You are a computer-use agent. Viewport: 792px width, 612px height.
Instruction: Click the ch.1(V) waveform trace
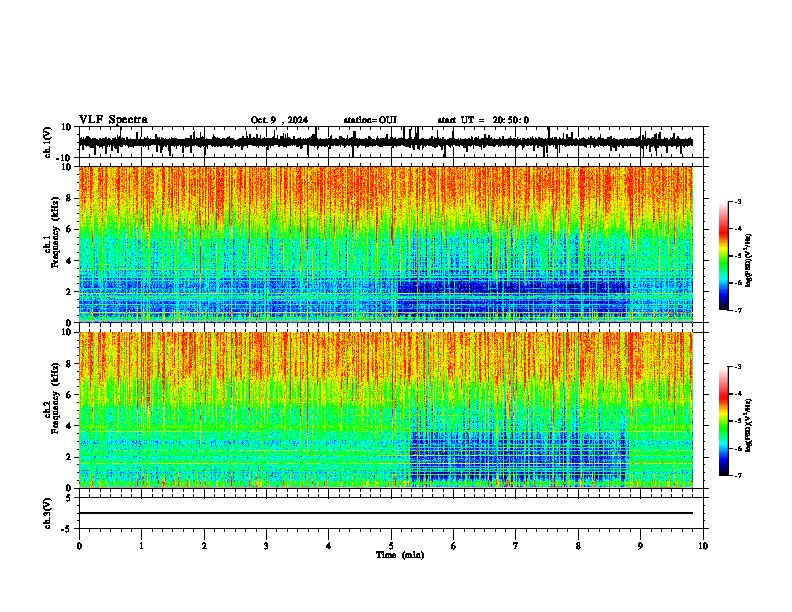(386, 142)
